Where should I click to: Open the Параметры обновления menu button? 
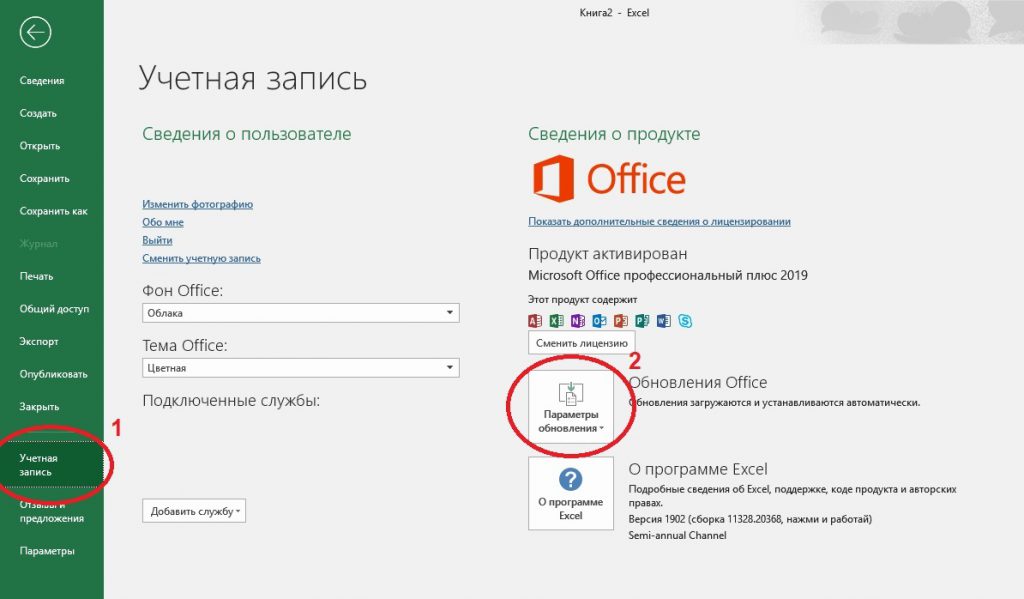(x=571, y=407)
